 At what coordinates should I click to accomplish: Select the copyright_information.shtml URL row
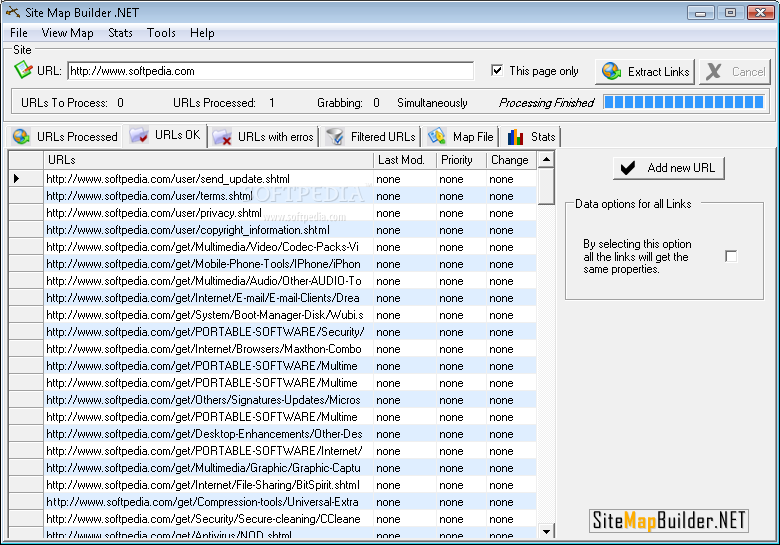click(290, 230)
